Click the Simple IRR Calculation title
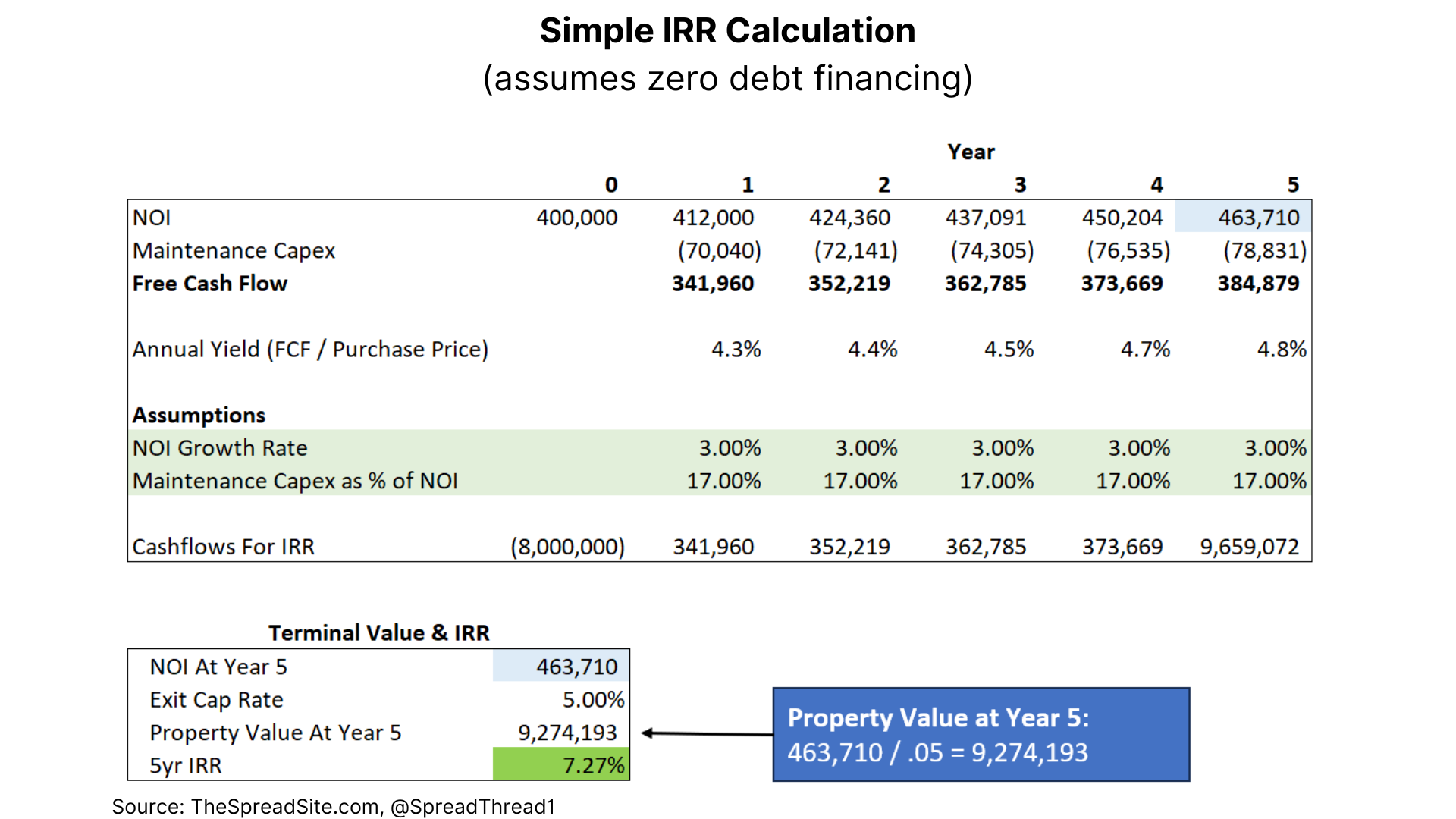 pos(727,31)
